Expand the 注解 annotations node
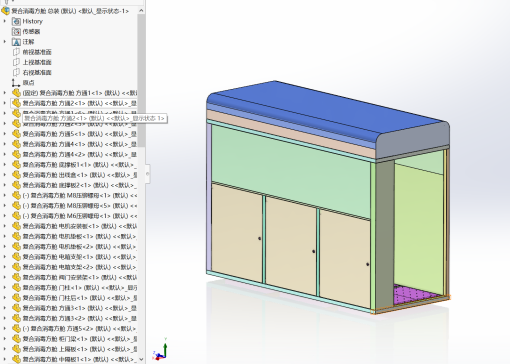Screen dimensions: 510x364 [5, 42]
